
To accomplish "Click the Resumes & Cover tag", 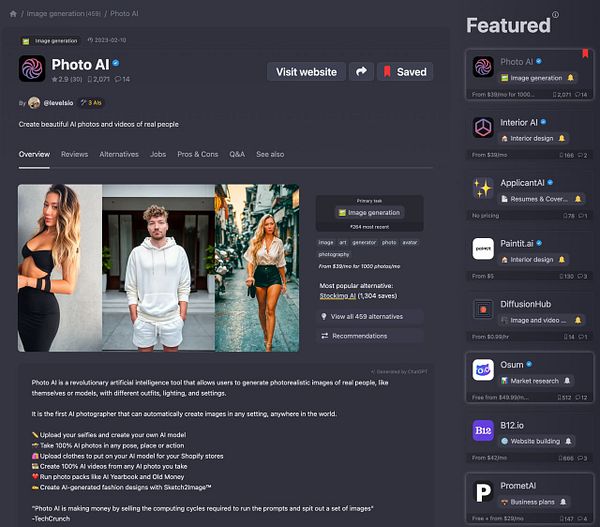I will pyautogui.click(x=535, y=199).
